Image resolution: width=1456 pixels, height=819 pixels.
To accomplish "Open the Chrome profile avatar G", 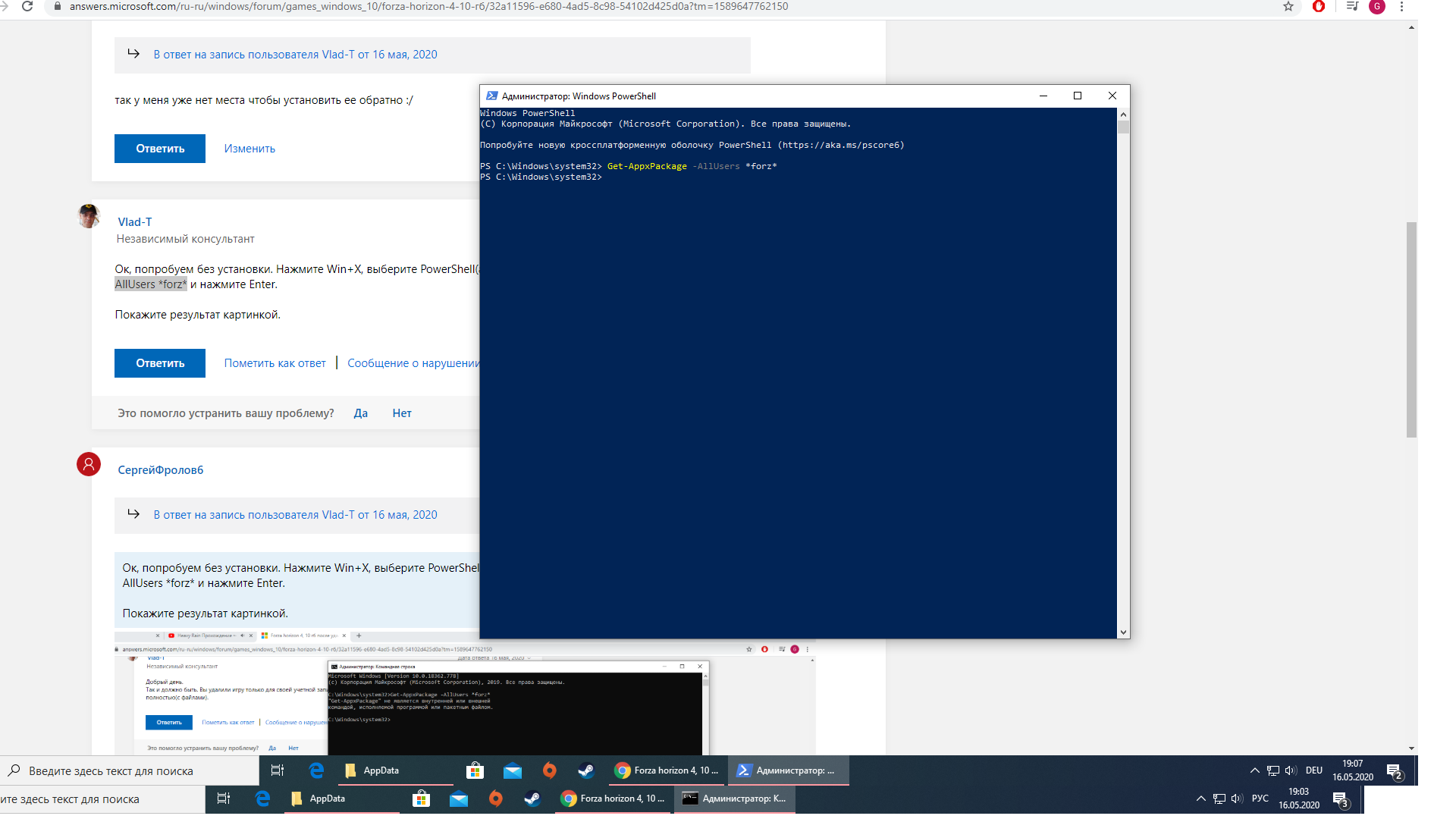I will coord(1377,7).
